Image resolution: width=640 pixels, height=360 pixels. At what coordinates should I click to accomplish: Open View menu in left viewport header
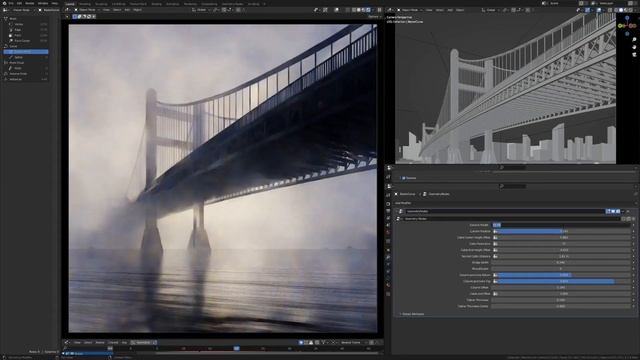point(106,9)
